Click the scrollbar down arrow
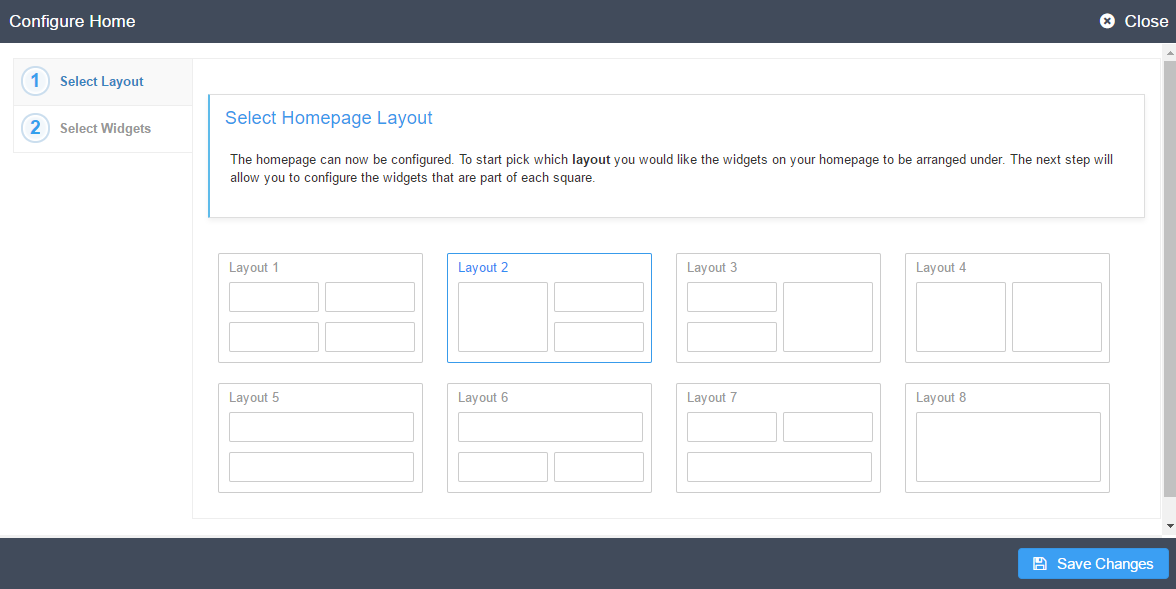1176x589 pixels. click(x=1169, y=526)
